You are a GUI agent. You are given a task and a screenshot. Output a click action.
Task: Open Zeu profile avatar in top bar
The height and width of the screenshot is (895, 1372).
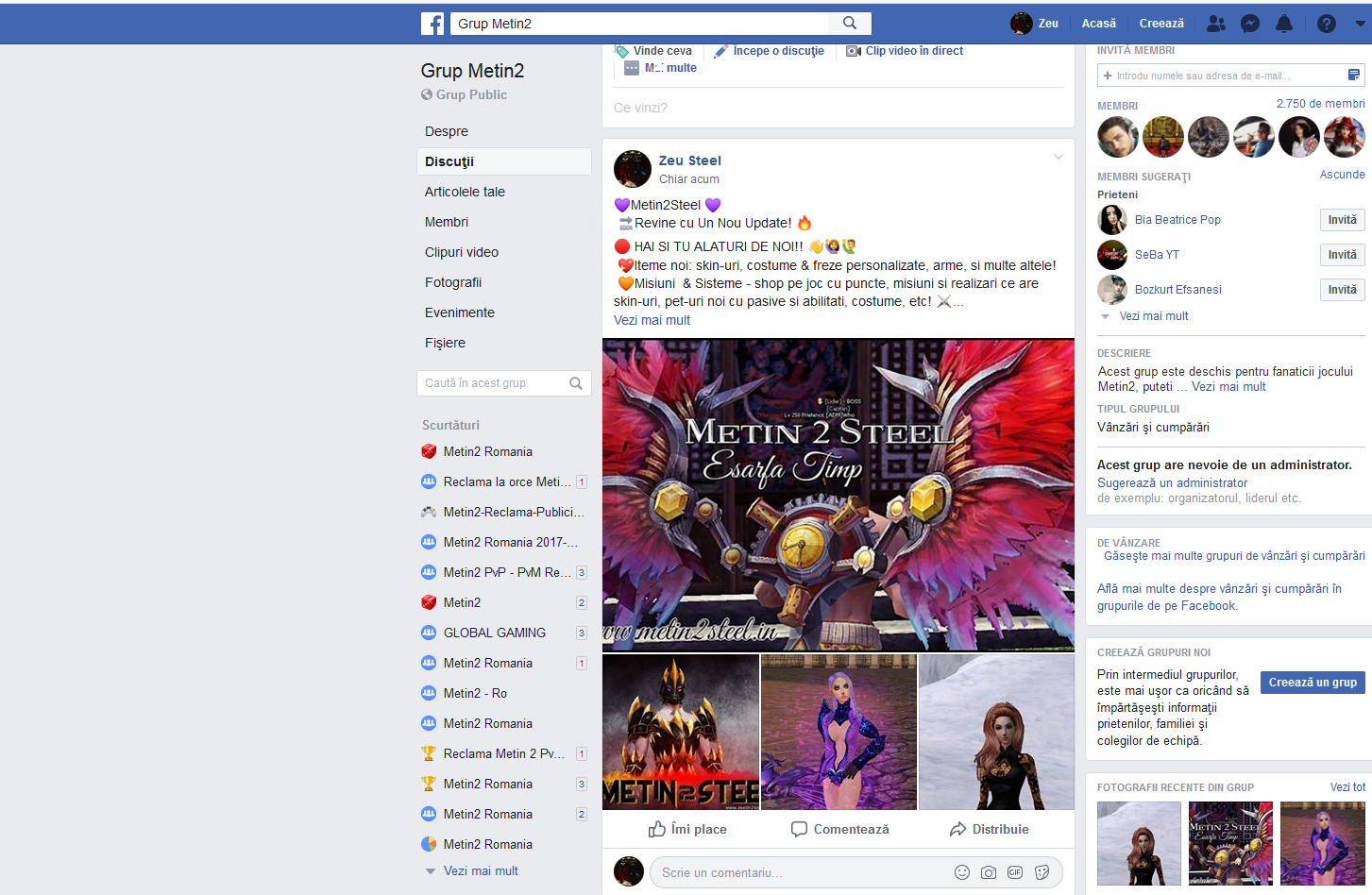(x=1021, y=24)
